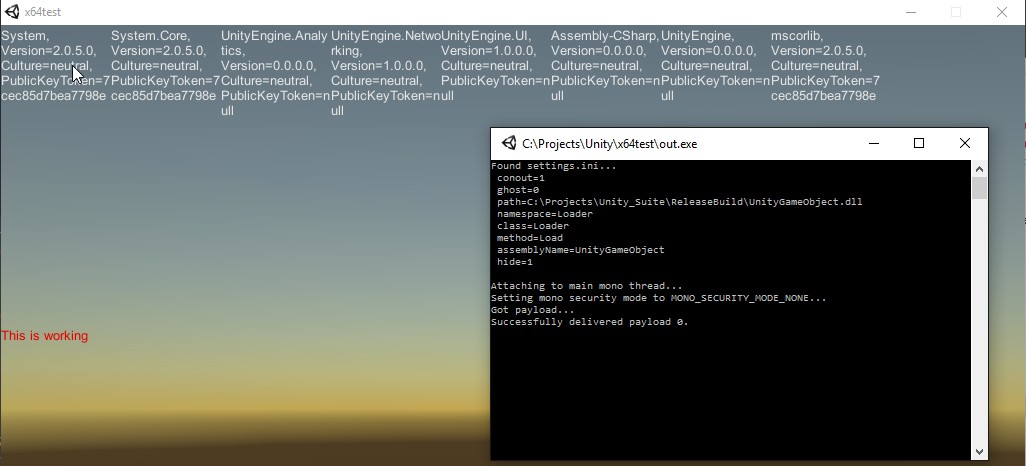Click the Unity icon in out.exe console title bar

pyautogui.click(x=509, y=143)
